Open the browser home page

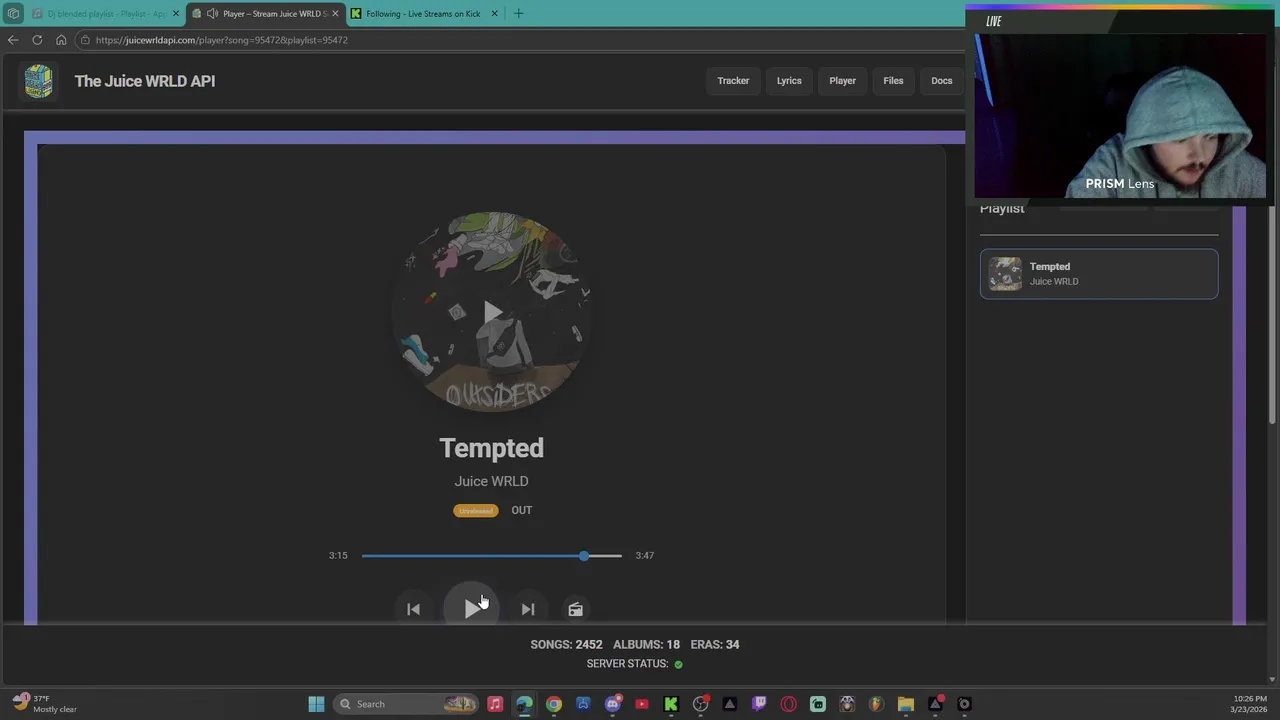click(61, 40)
